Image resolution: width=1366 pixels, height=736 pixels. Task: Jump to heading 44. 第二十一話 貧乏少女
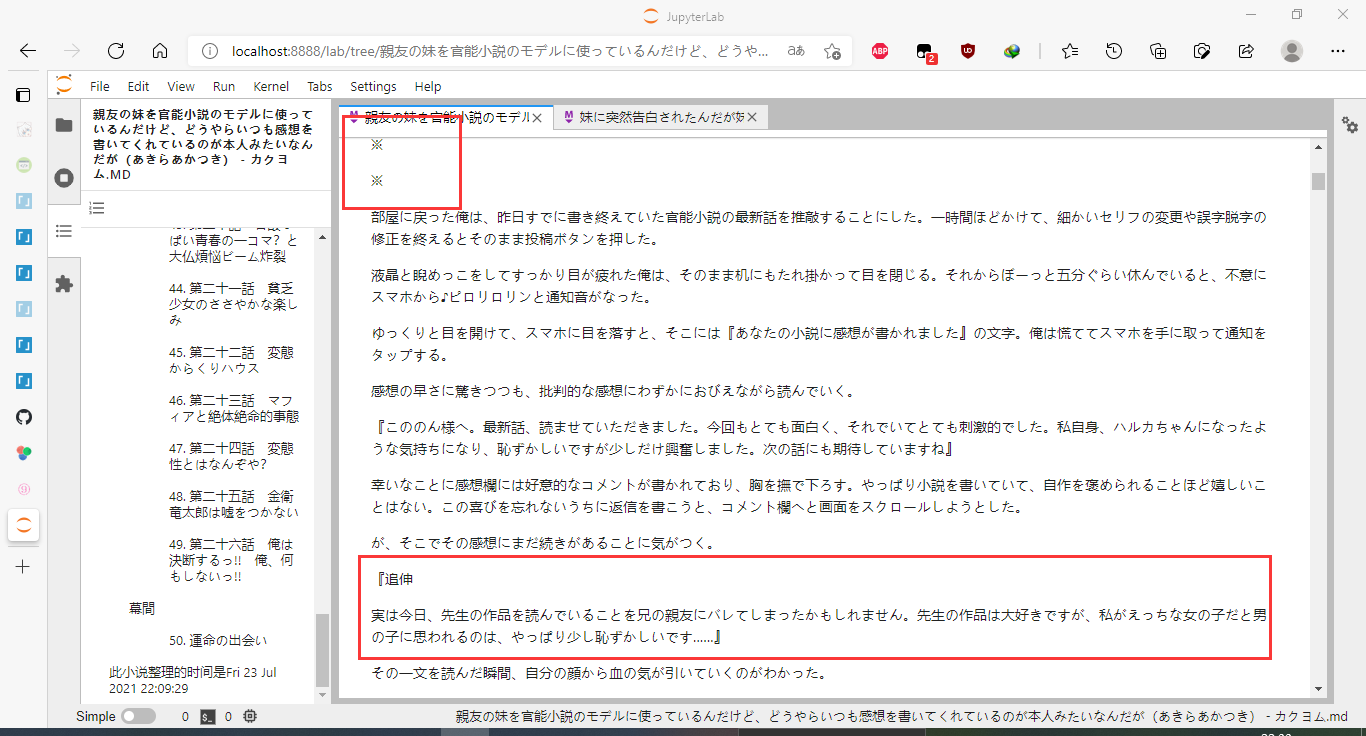pyautogui.click(x=234, y=304)
